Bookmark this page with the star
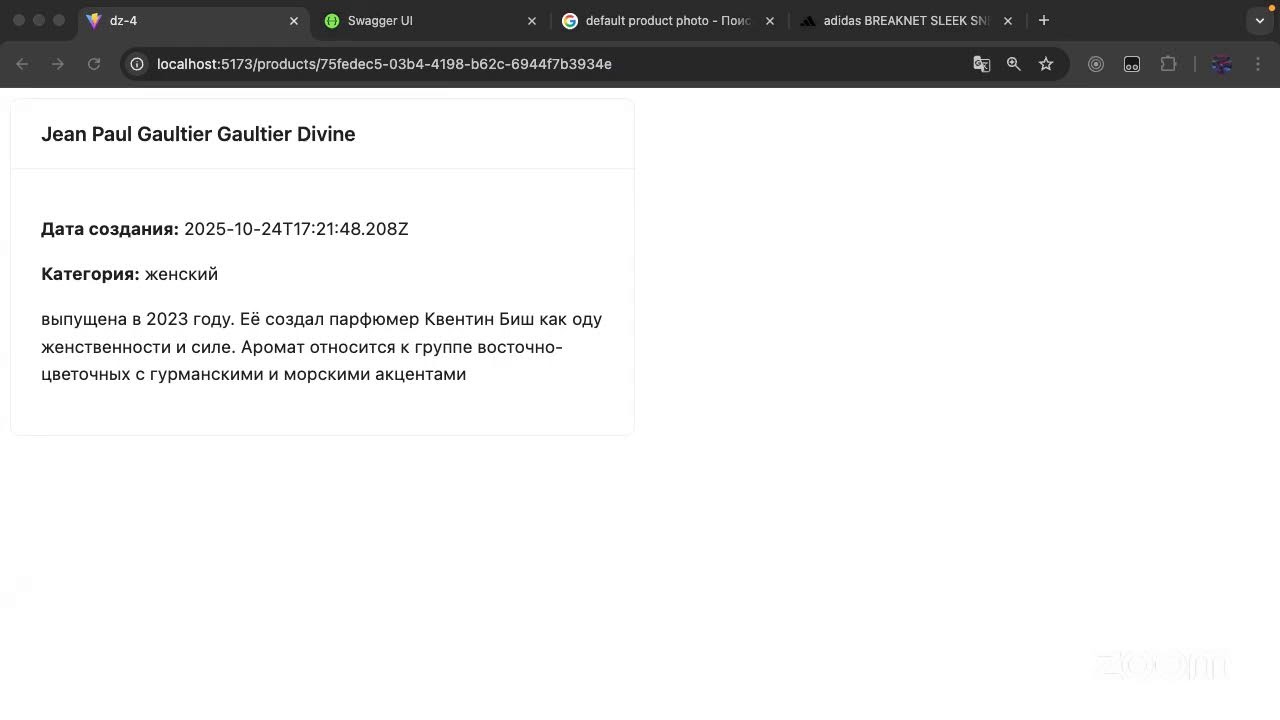The image size is (1280, 720). [x=1046, y=64]
